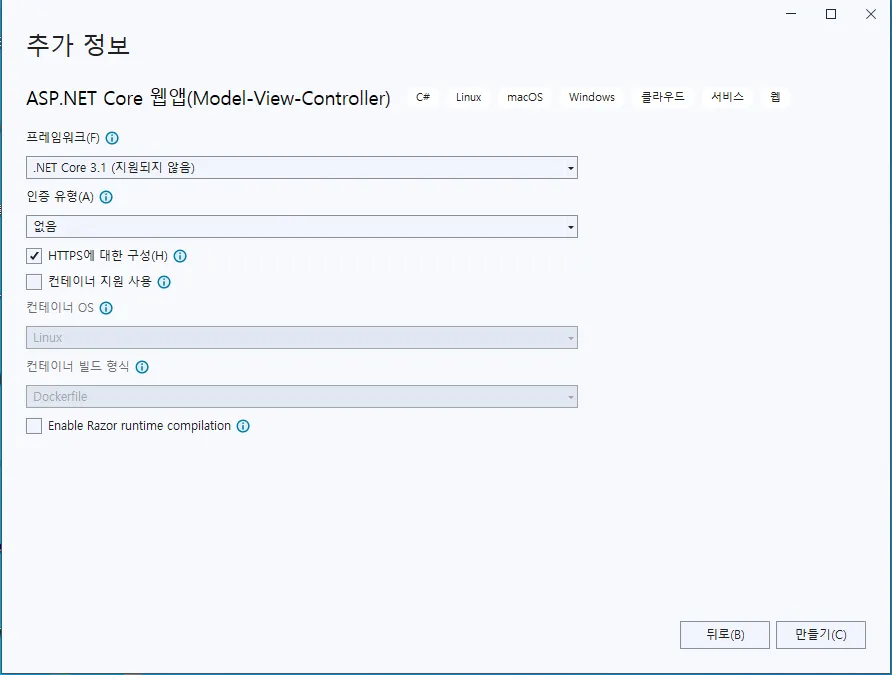This screenshot has height=675, width=892.
Task: Click the ASP.NET Core 웹앱 template title
Action: 208,98
